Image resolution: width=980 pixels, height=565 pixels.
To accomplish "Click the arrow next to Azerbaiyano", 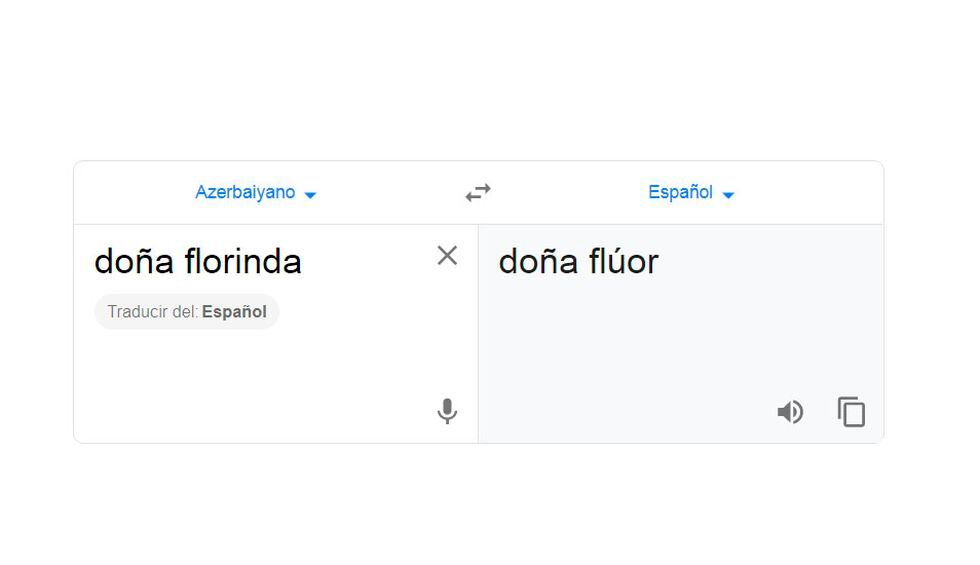I will (x=310, y=195).
